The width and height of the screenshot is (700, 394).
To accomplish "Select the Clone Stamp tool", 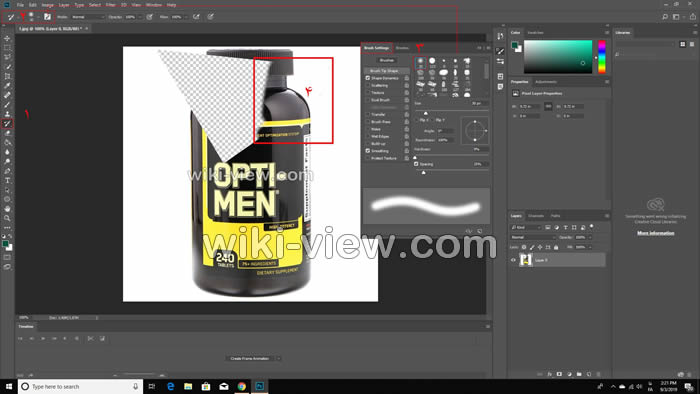I will click(x=7, y=114).
